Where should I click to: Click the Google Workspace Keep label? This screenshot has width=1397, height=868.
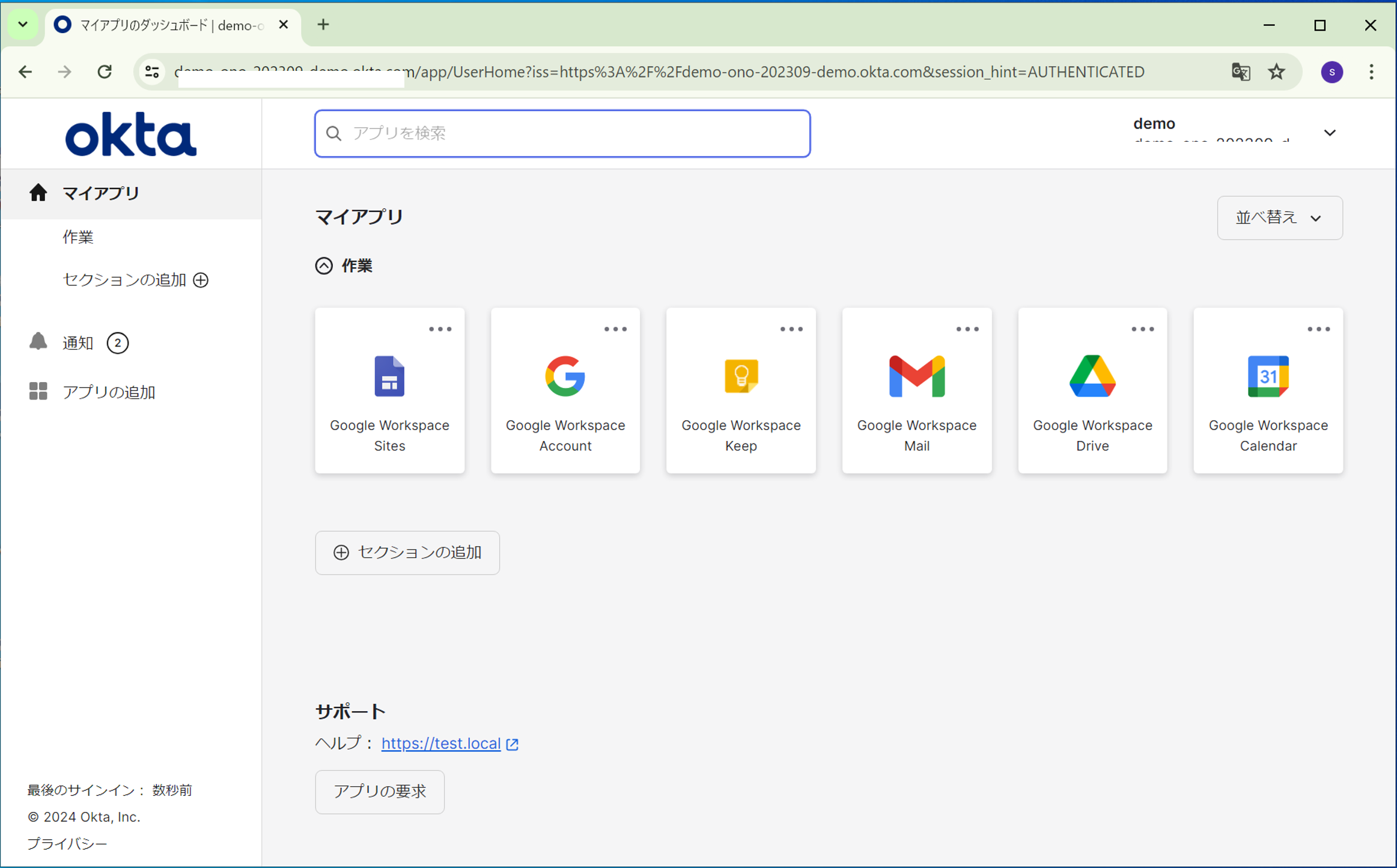click(x=741, y=435)
